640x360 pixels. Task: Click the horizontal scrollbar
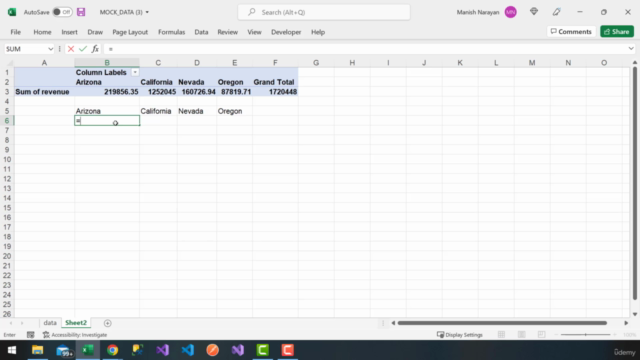click(502, 323)
